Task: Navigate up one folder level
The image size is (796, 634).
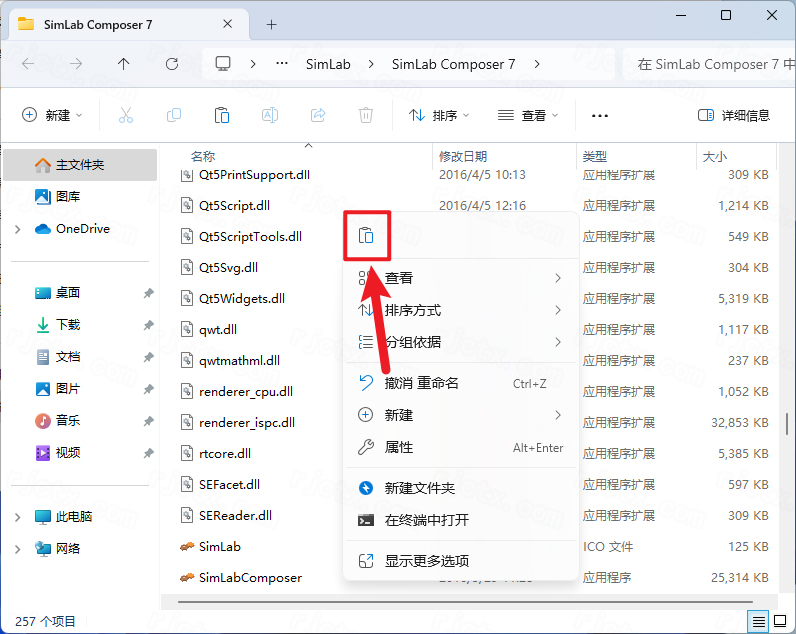Action: coord(123,64)
